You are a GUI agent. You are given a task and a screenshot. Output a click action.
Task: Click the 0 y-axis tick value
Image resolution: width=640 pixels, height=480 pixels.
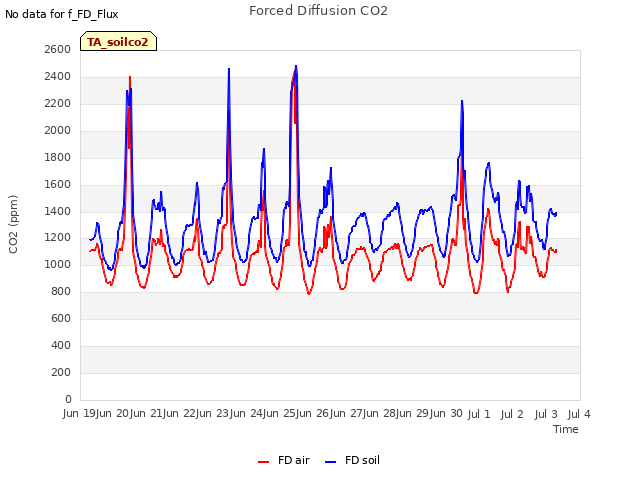tap(68, 399)
